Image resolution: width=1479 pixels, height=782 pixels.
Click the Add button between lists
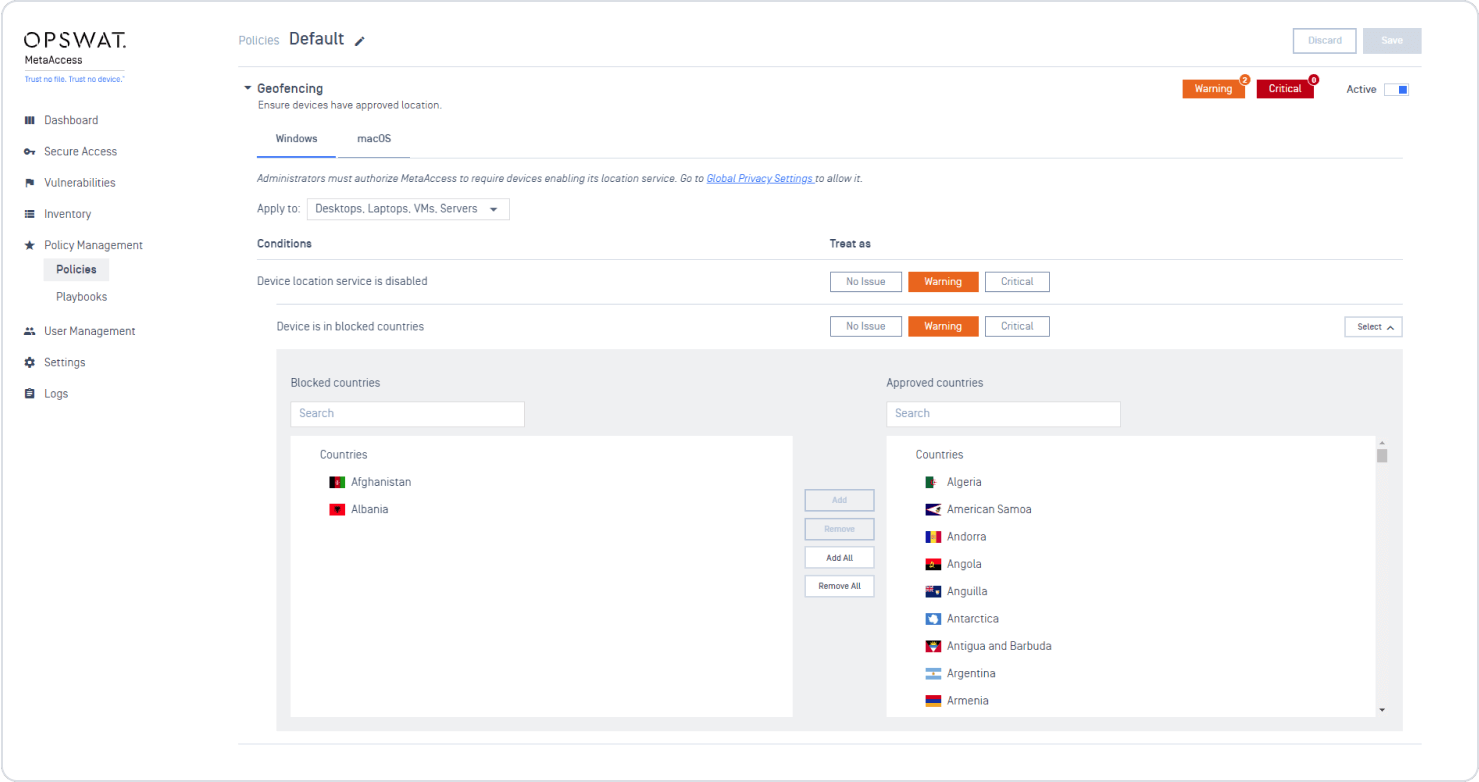click(x=840, y=500)
